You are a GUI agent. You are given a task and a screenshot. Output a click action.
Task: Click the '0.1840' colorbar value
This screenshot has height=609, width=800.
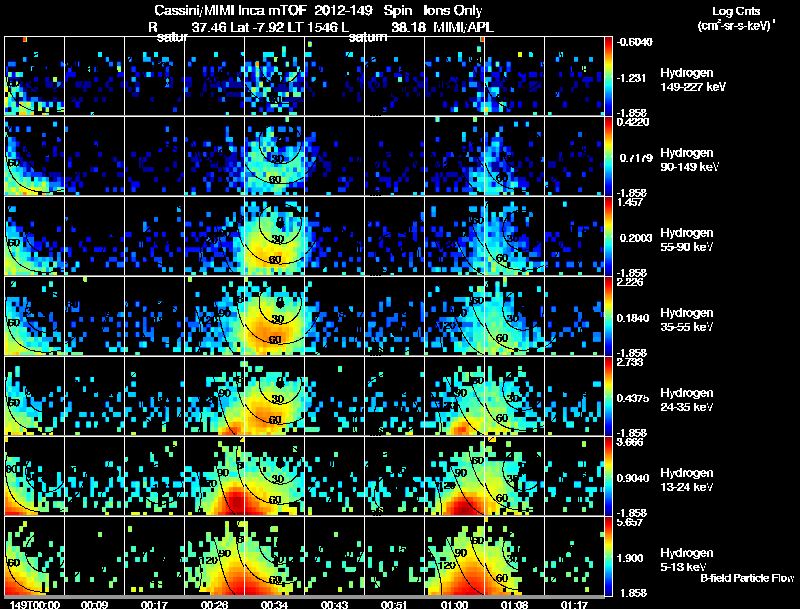click(x=633, y=318)
